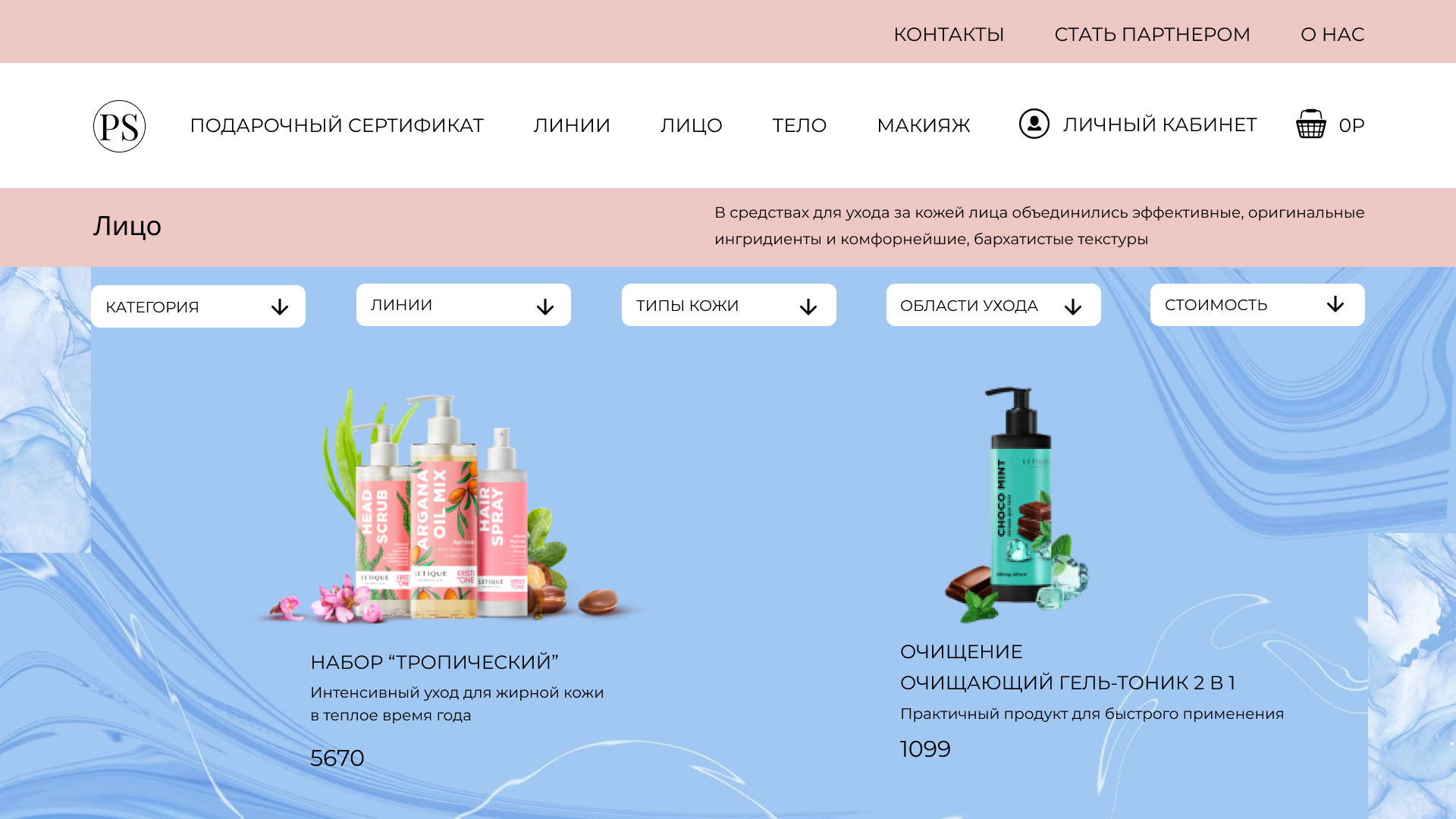This screenshot has height=819, width=1456.
Task: Expand the КАТЕГОРИЯ dropdown
Action: [x=198, y=306]
